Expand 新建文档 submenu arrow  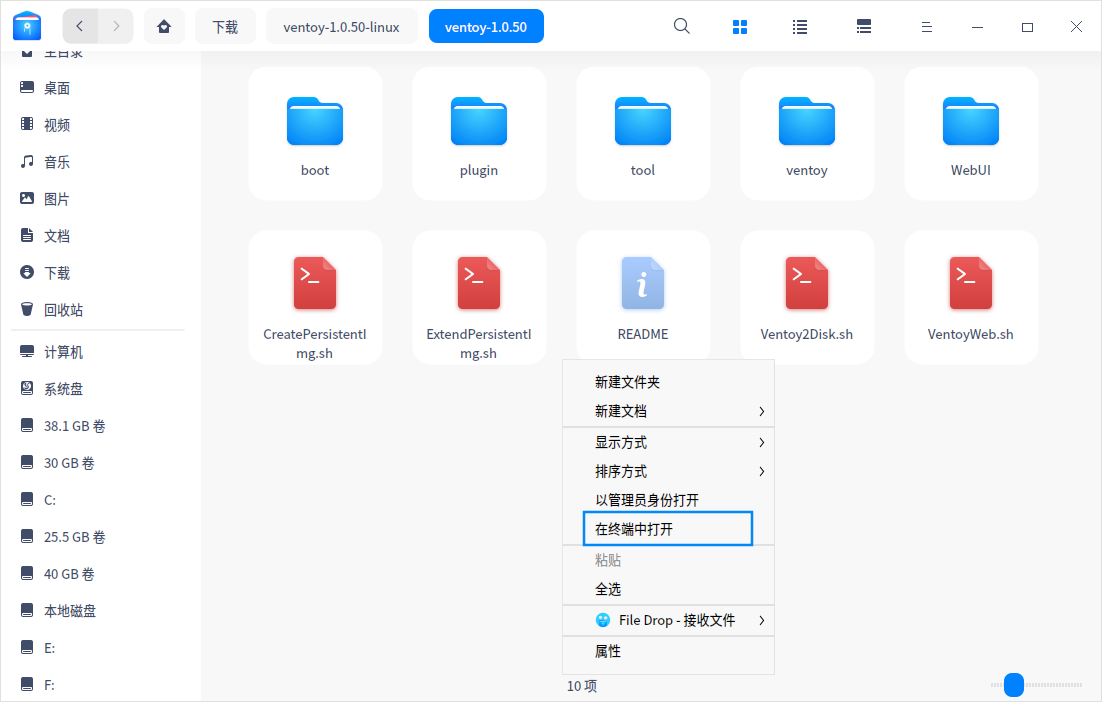[x=761, y=411]
